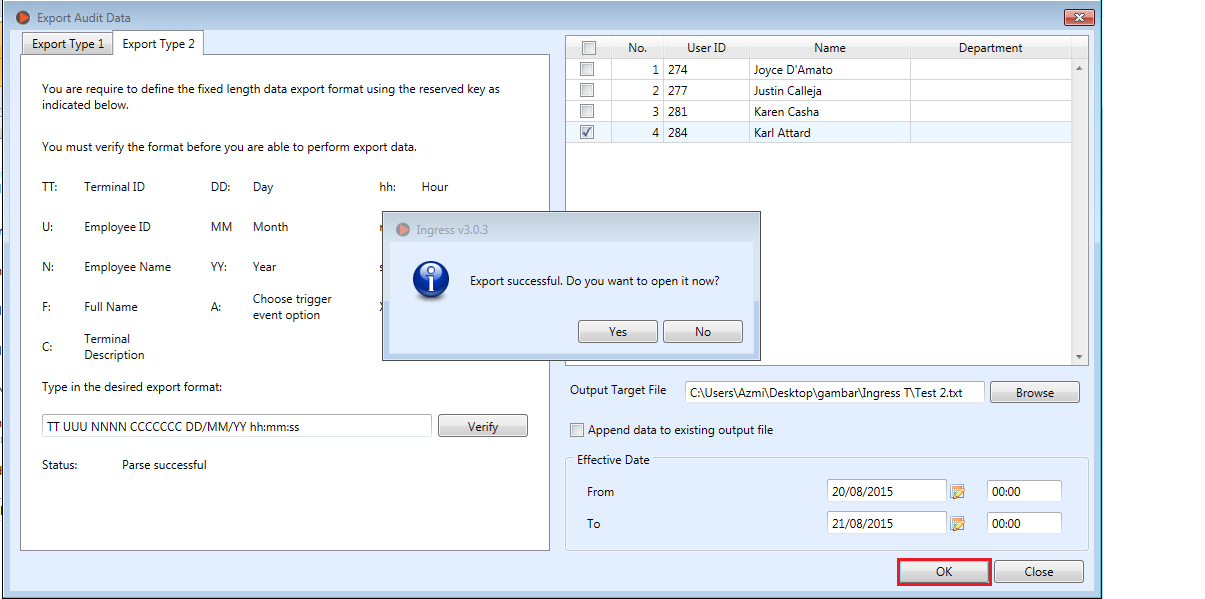Click the user list scrollbar down arrow
The height and width of the screenshot is (599, 1205).
click(1079, 357)
